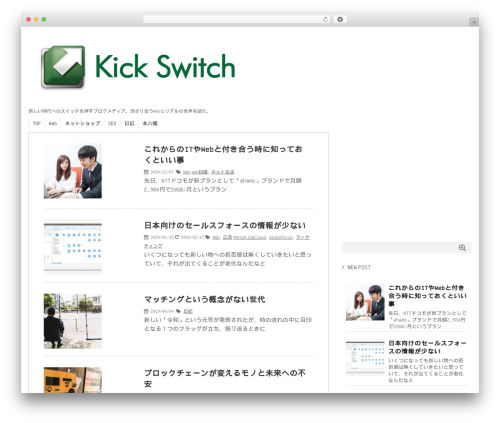
Task: Click the updated-date refresh icon on Salesforce post
Action: [177, 237]
